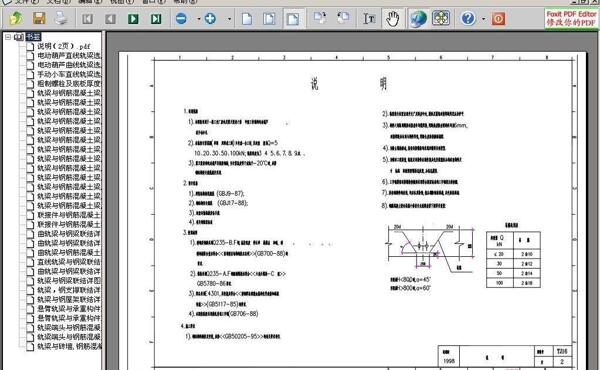Open bookmark 轨梁与砖墙,钢筋混凝
The width and height of the screenshot is (600, 370).
click(x=69, y=346)
